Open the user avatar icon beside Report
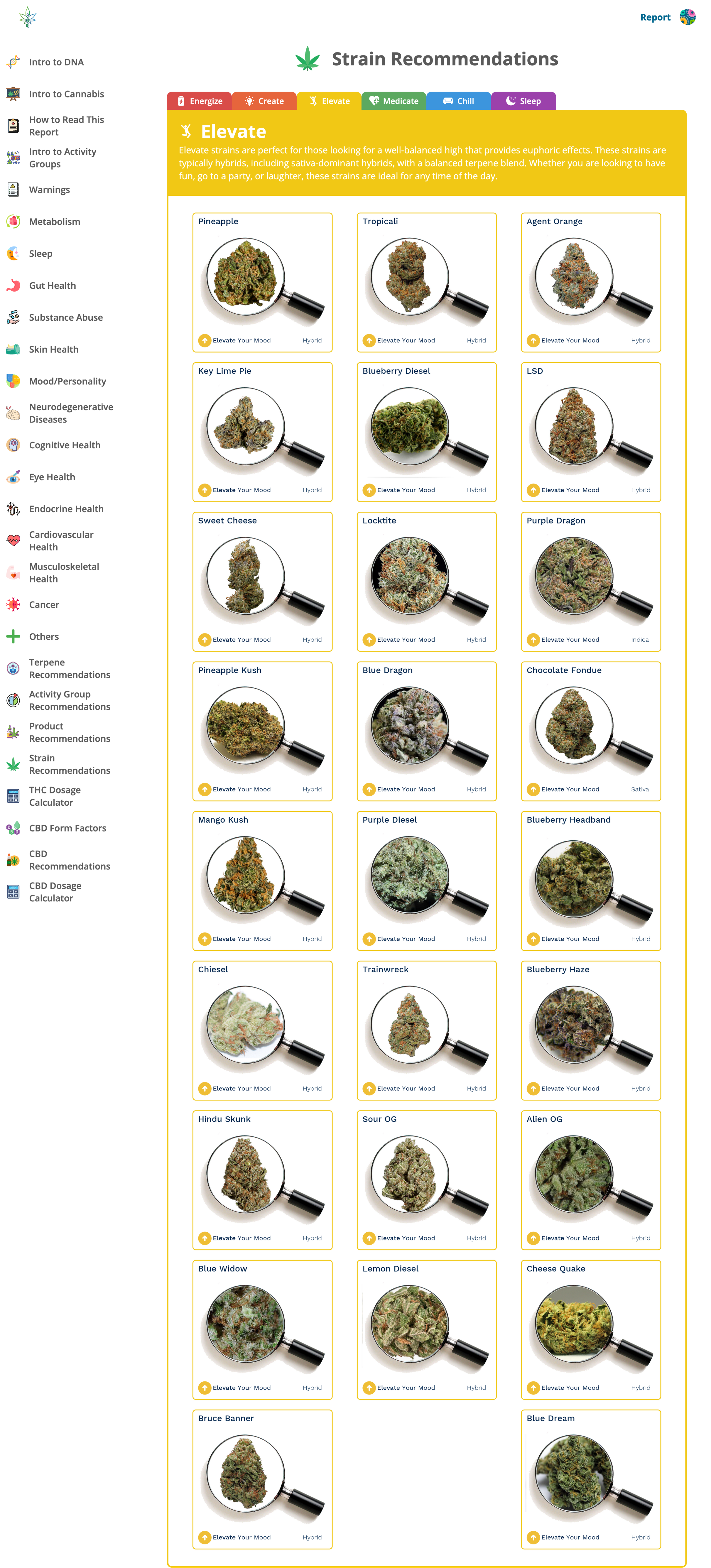 tap(687, 17)
